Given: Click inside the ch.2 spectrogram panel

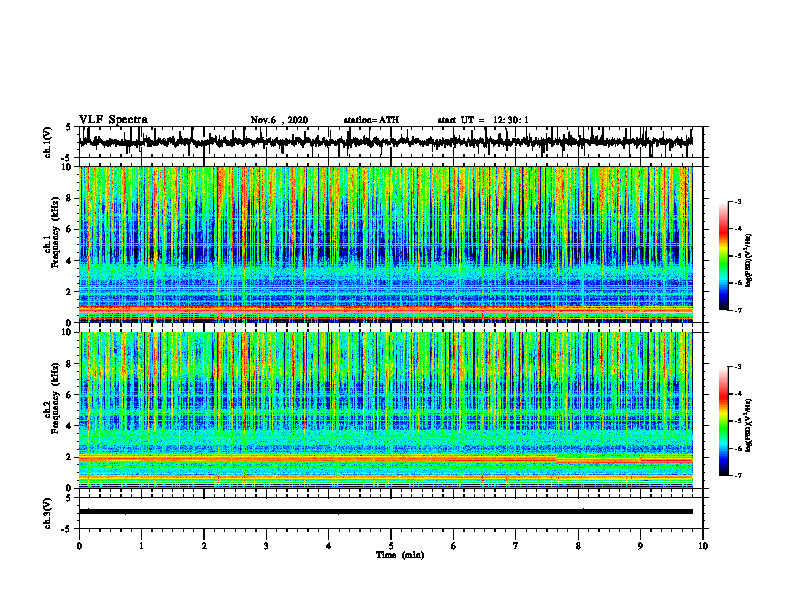Looking at the screenshot, I should (x=385, y=410).
